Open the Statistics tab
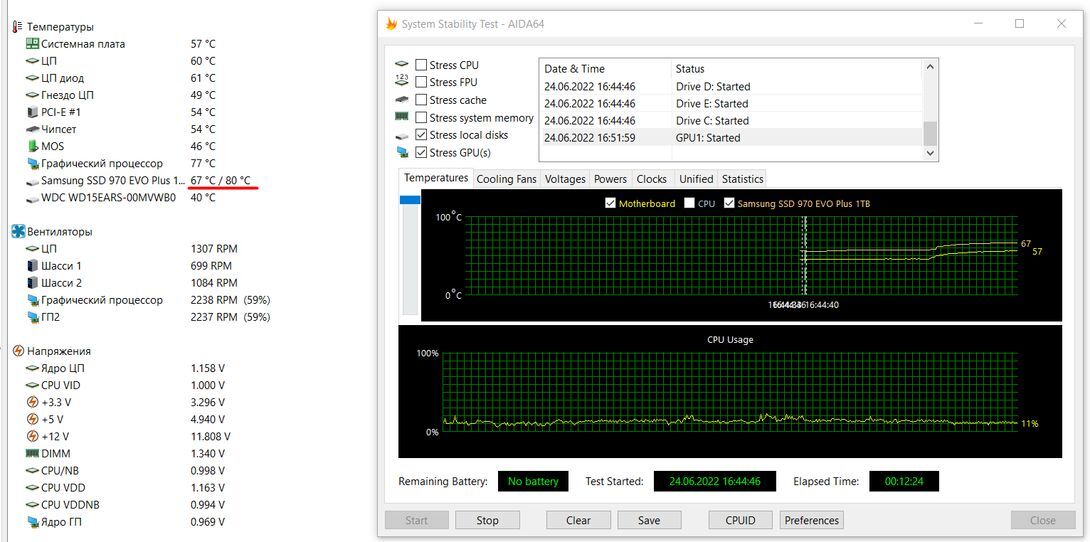 (x=742, y=179)
